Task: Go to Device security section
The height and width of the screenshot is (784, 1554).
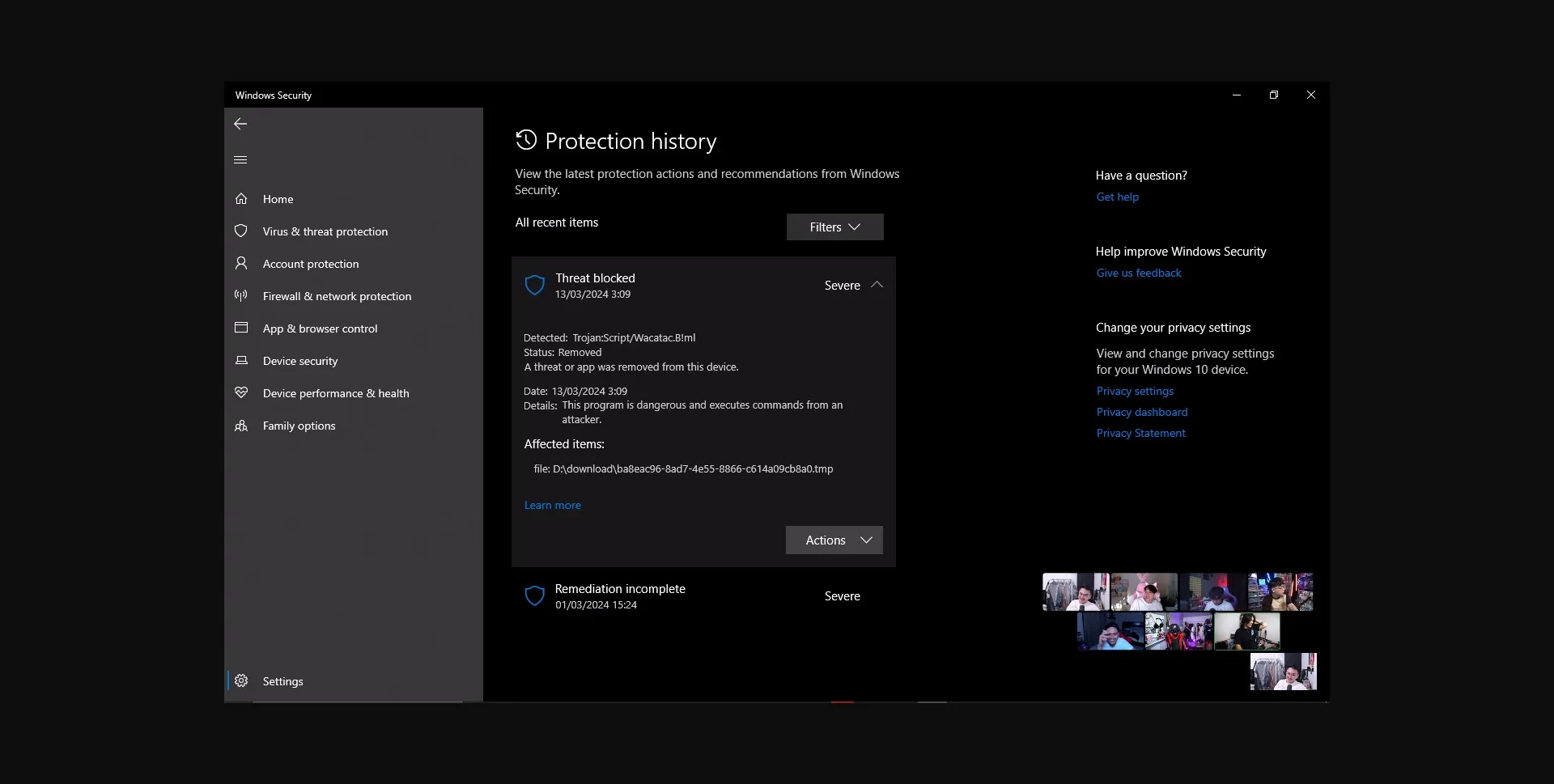Action: (300, 361)
